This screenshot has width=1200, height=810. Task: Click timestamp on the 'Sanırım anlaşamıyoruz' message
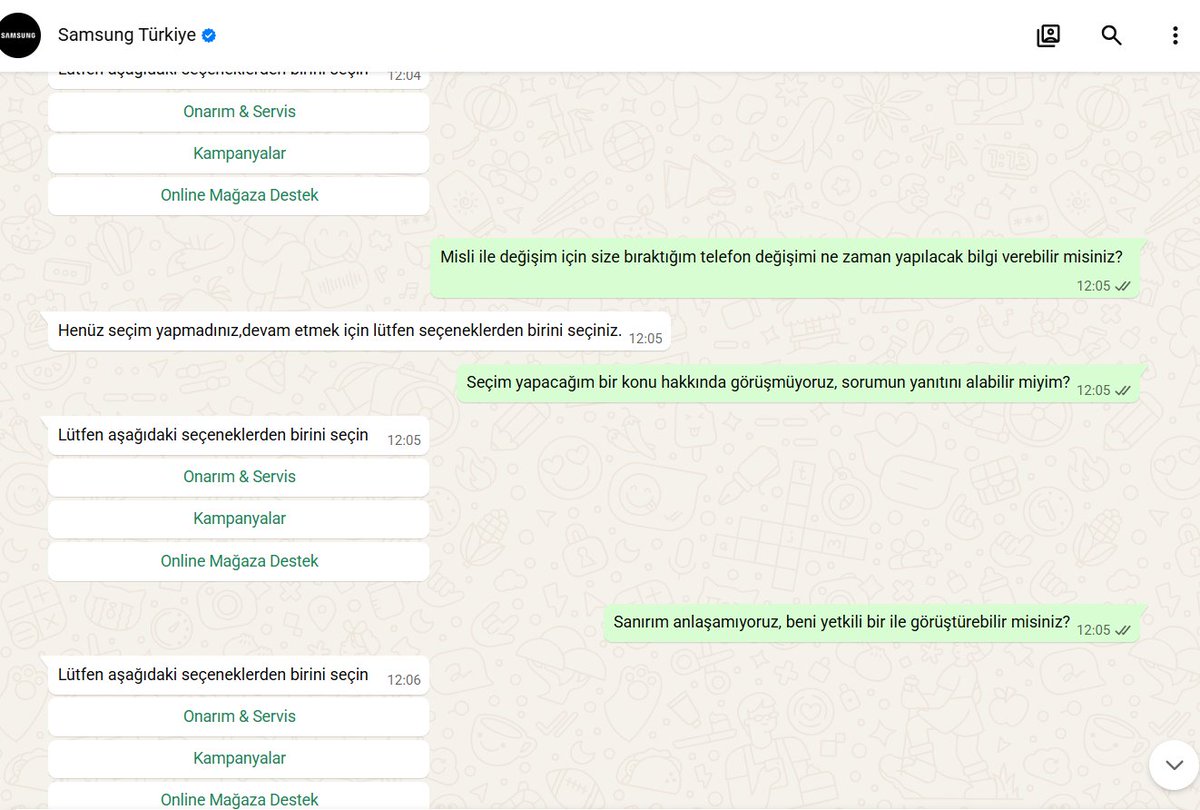click(x=1093, y=631)
